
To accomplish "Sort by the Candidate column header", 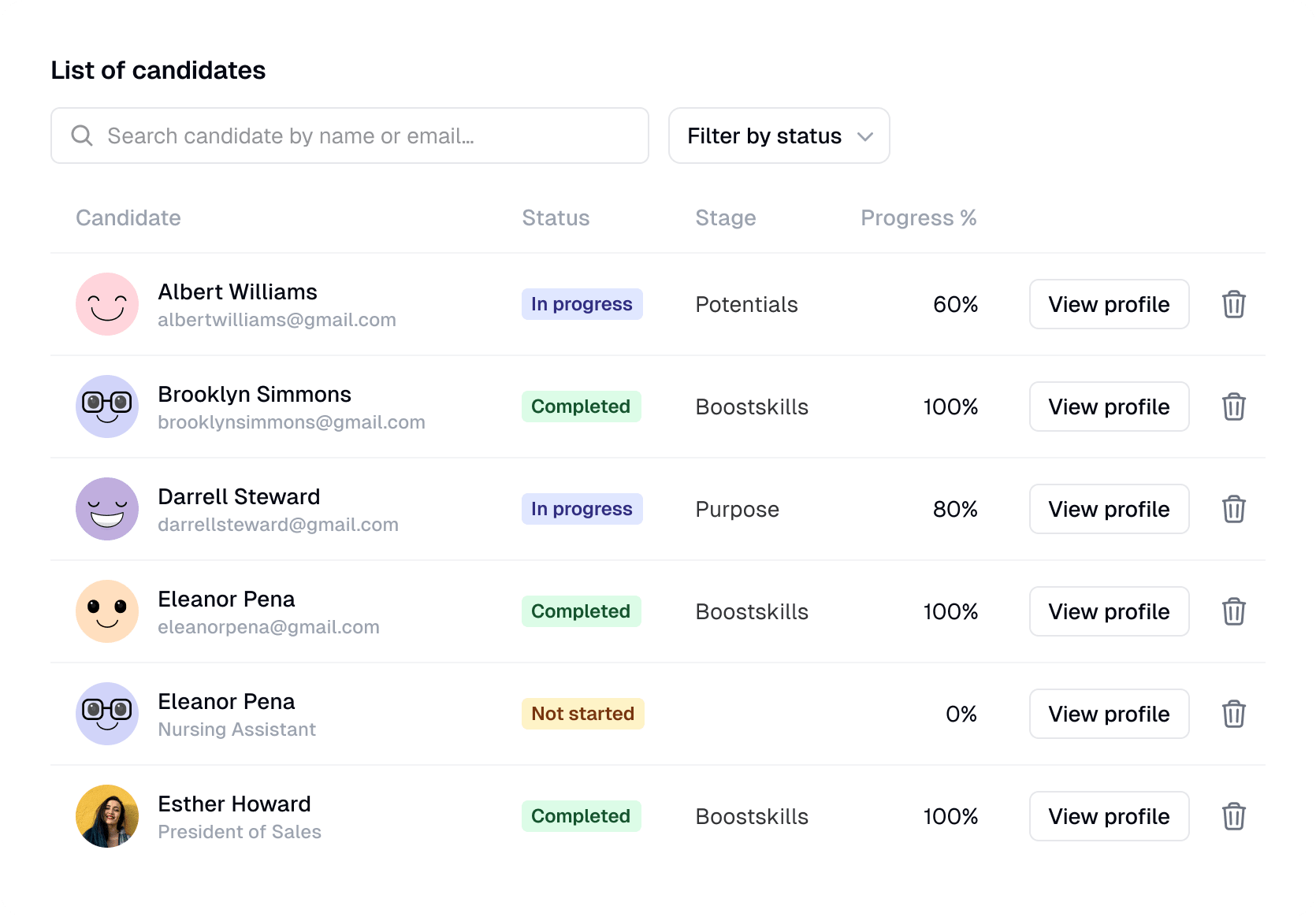I will coord(128,217).
